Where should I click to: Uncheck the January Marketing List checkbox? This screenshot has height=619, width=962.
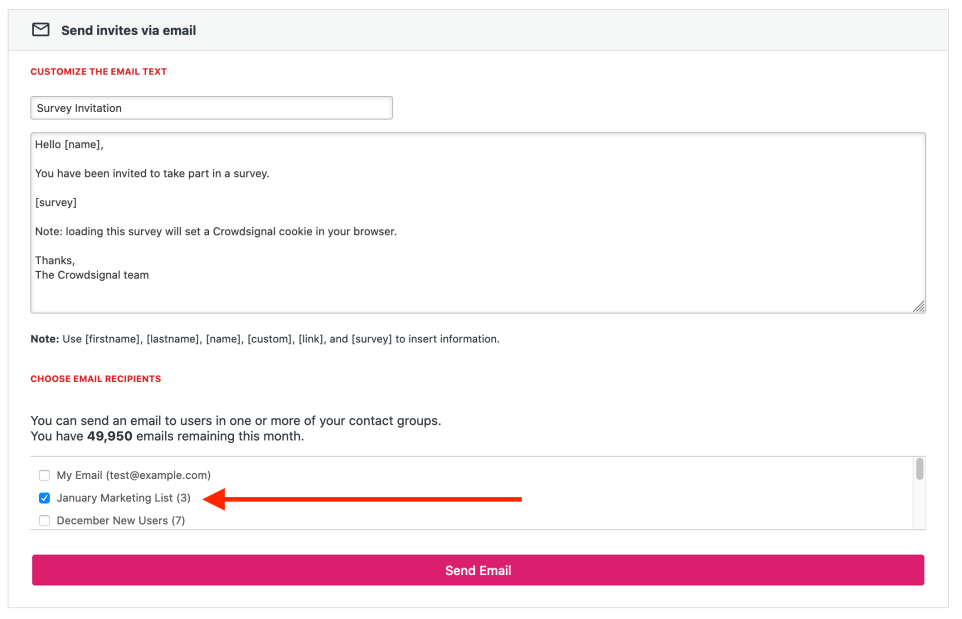click(x=44, y=498)
